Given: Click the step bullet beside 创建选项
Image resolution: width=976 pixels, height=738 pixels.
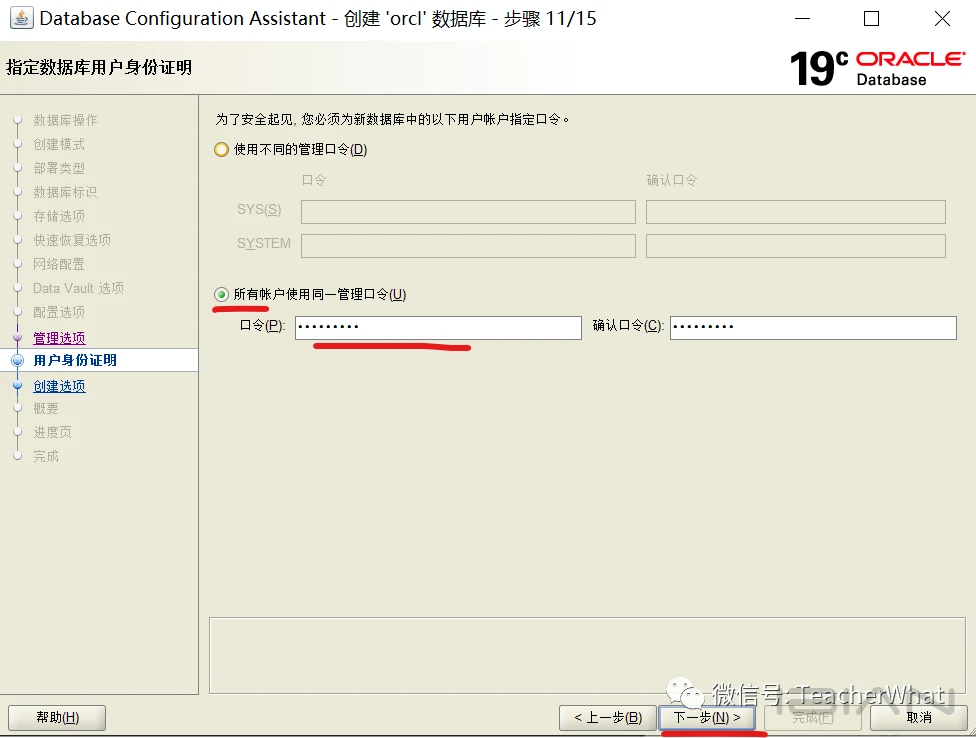Looking at the screenshot, I should [17, 385].
